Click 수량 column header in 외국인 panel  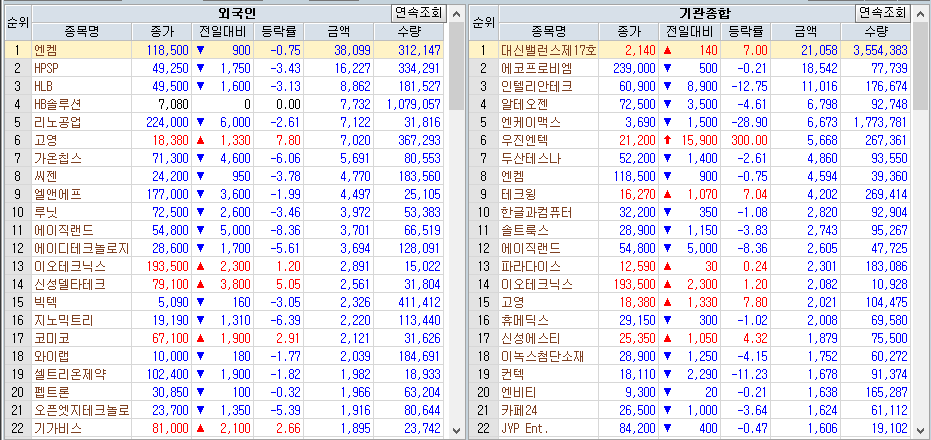pyautogui.click(x=410, y=32)
